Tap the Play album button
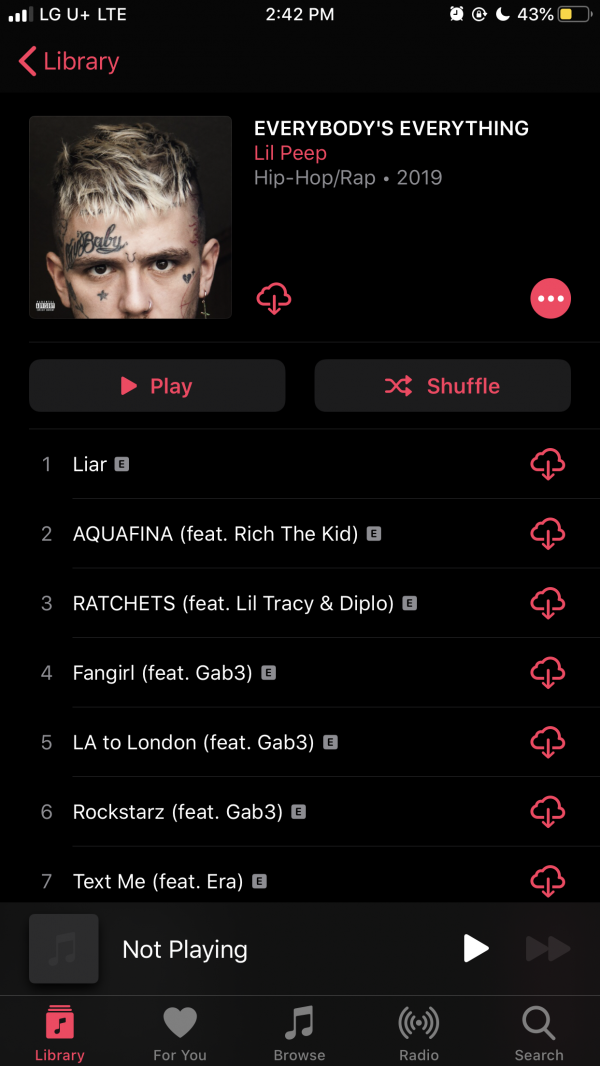 (x=157, y=385)
